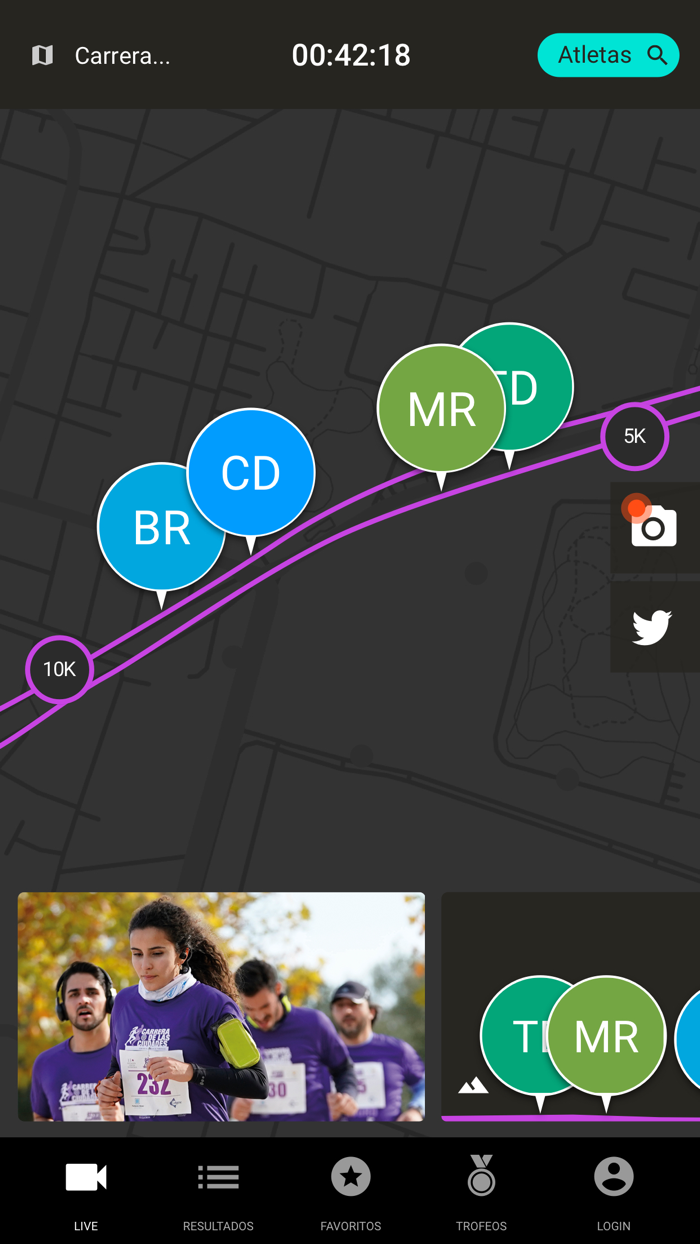This screenshot has width=700, height=1244.
Task: Select MR pin in elevation profile card
Action: tap(606, 1036)
